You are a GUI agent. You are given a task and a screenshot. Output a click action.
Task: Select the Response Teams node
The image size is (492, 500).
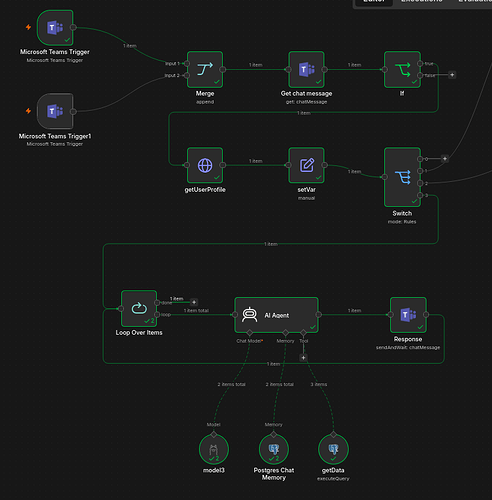tap(408, 315)
